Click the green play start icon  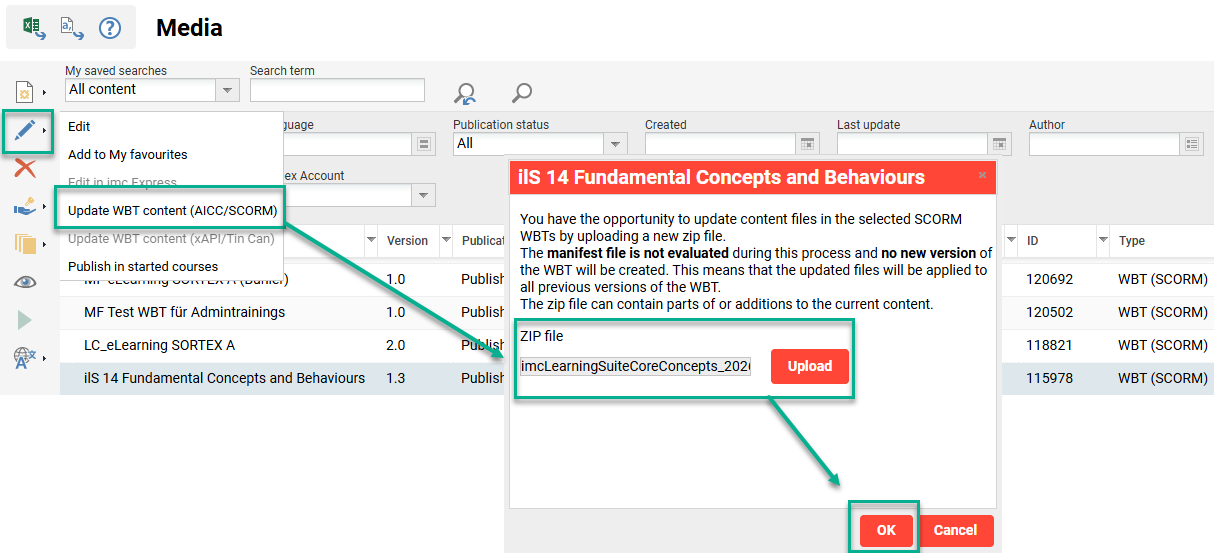[25, 320]
